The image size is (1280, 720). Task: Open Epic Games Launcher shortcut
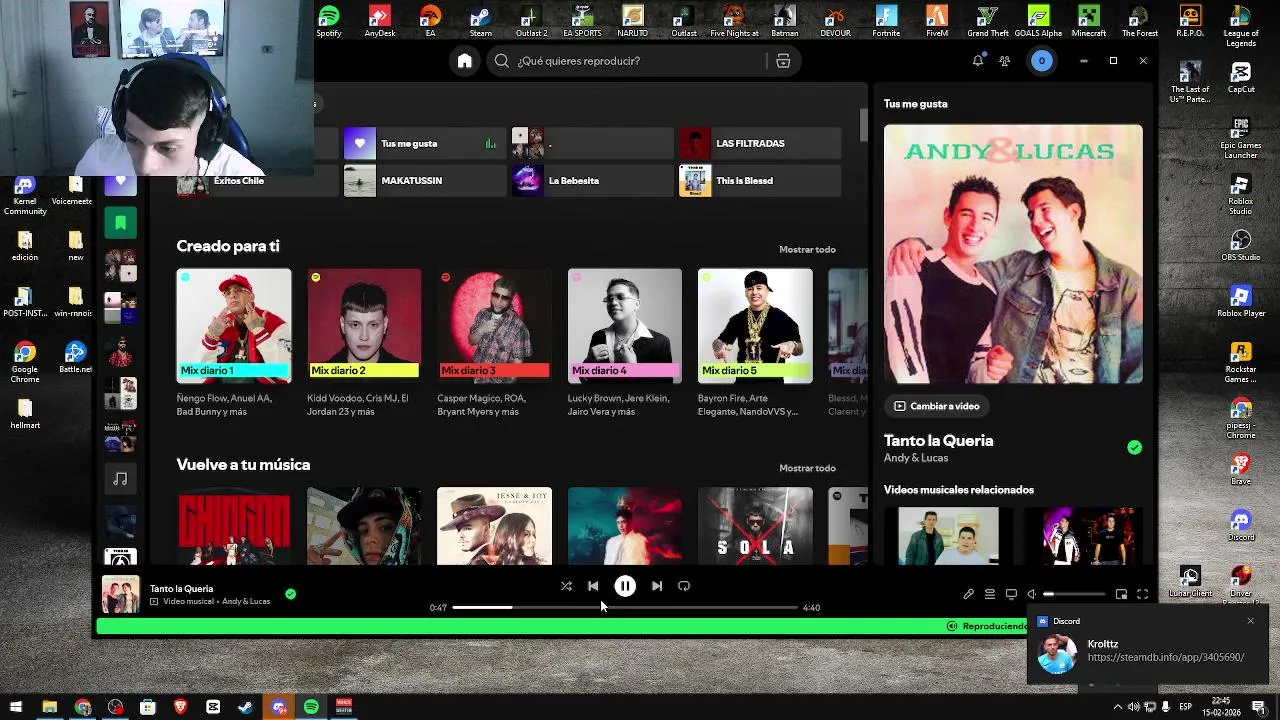pyautogui.click(x=1241, y=139)
